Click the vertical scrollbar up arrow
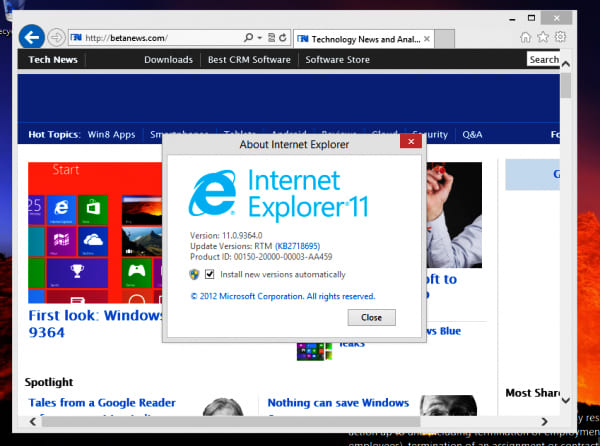 [566, 64]
